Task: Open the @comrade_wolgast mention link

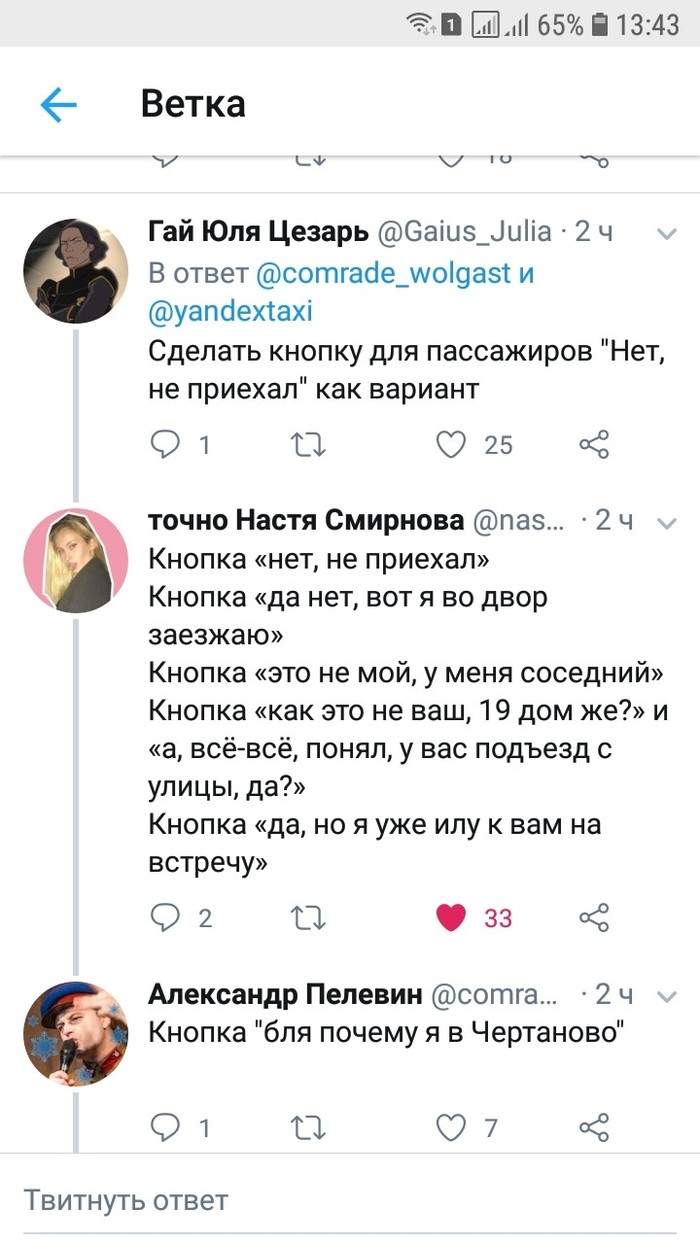Action: pyautogui.click(x=384, y=273)
